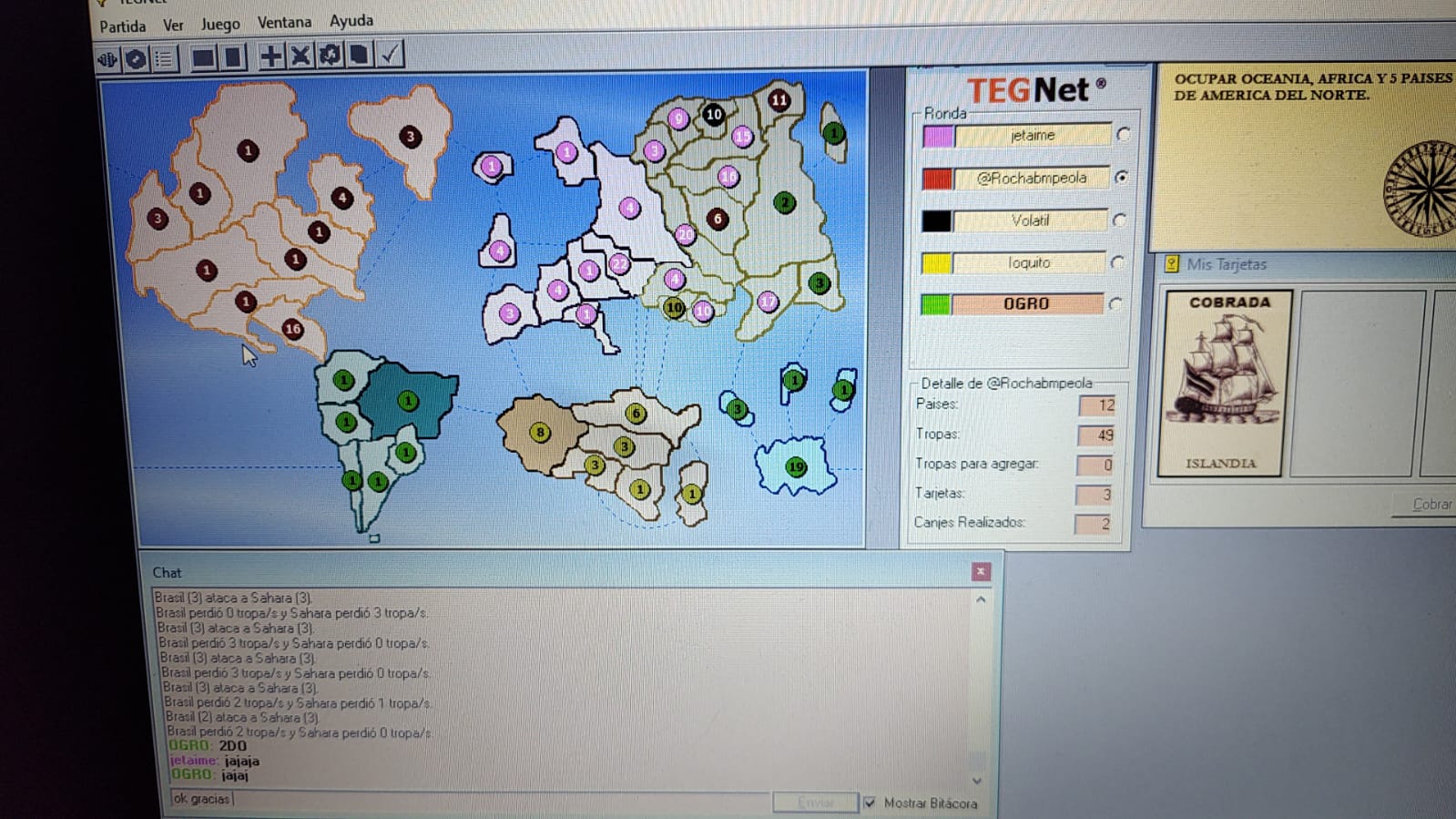The width and height of the screenshot is (1456, 819).
Task: Click the red color swatch for @Rochabmpeola
Action: coord(937,179)
